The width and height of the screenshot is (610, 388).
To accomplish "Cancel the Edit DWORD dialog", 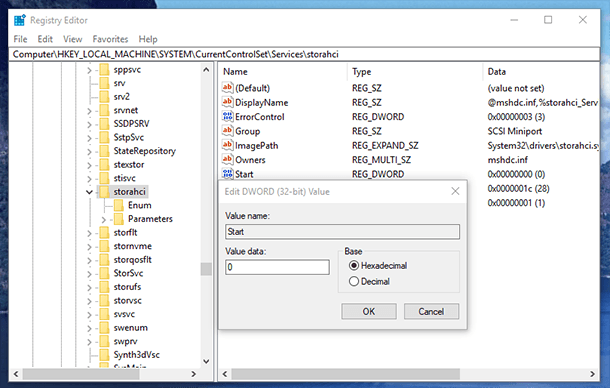I will coord(431,311).
